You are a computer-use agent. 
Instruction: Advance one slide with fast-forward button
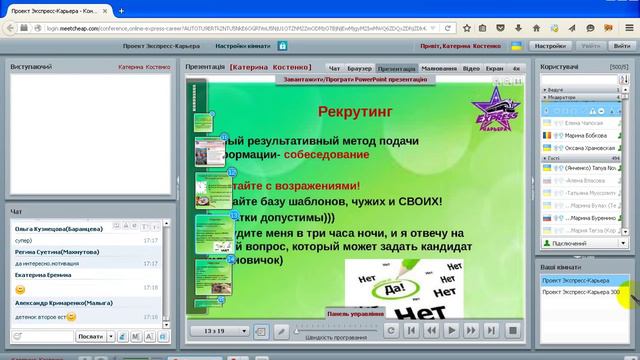click(x=471, y=330)
